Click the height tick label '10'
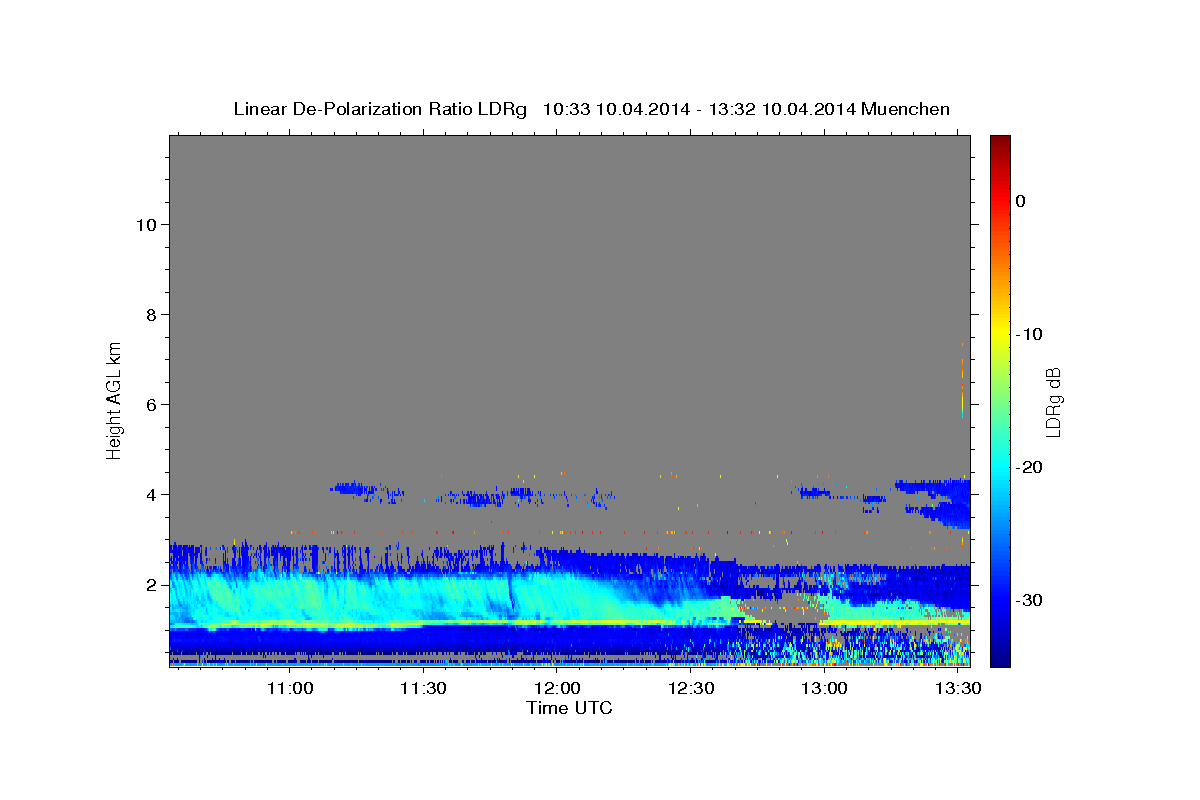The width and height of the screenshot is (1200, 800). [x=145, y=225]
